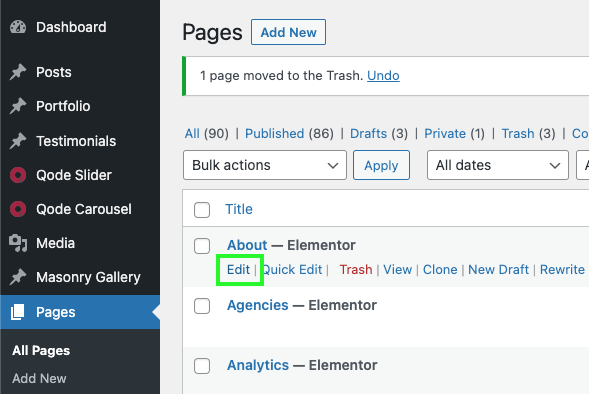Viewport: 589px width, 394px height.
Task: Sort pages by Title column header
Action: 239,209
